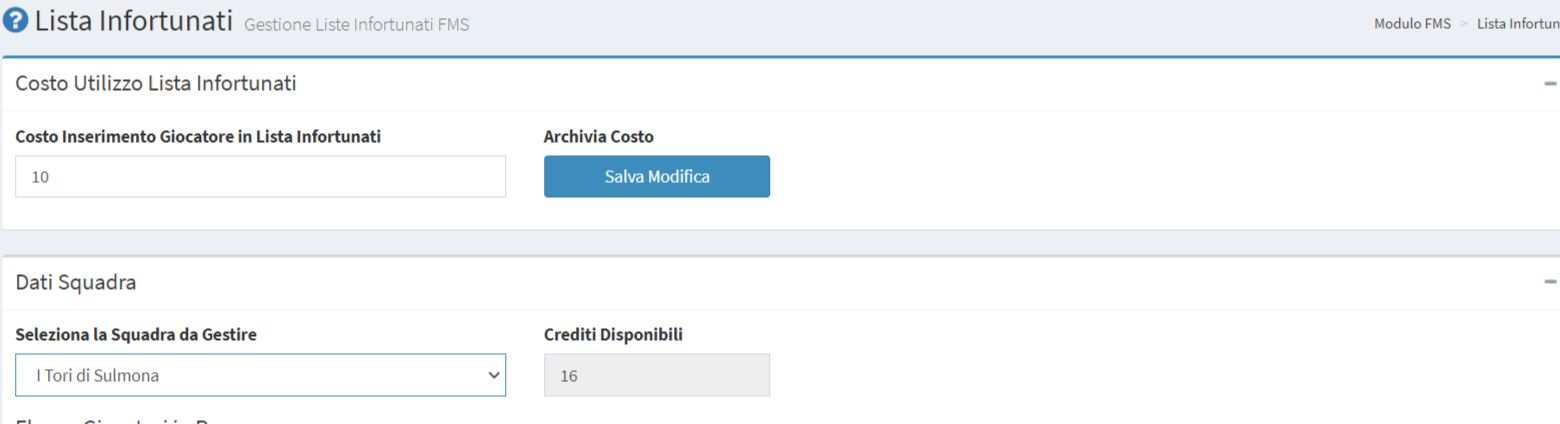This screenshot has height=424, width=1560.
Task: Focus the Costo Inserimento Giocatore input field
Action: tap(260, 177)
